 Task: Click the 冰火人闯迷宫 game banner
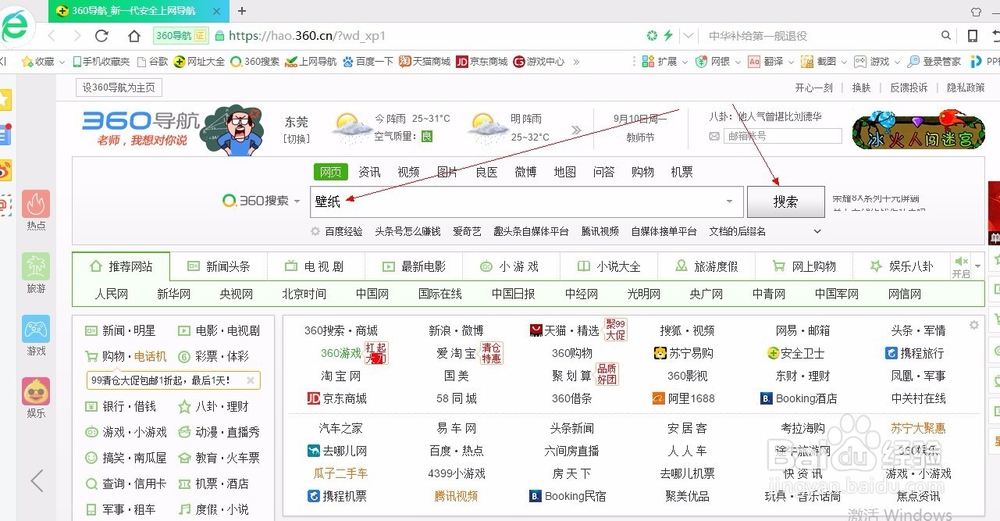tap(917, 129)
